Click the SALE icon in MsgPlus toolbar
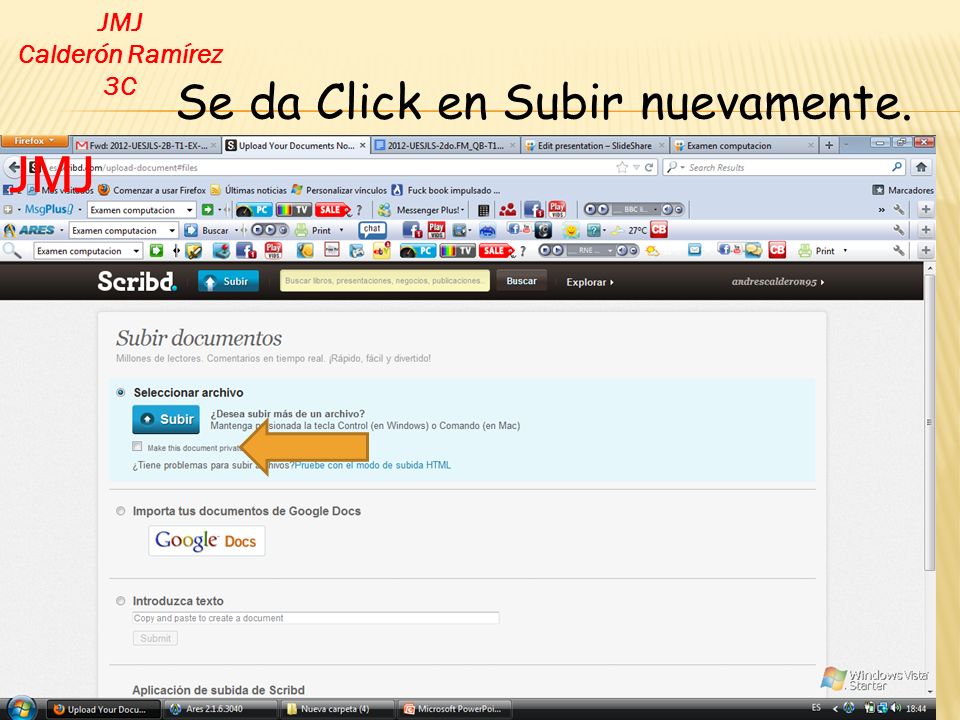Image resolution: width=960 pixels, height=720 pixels. point(332,210)
